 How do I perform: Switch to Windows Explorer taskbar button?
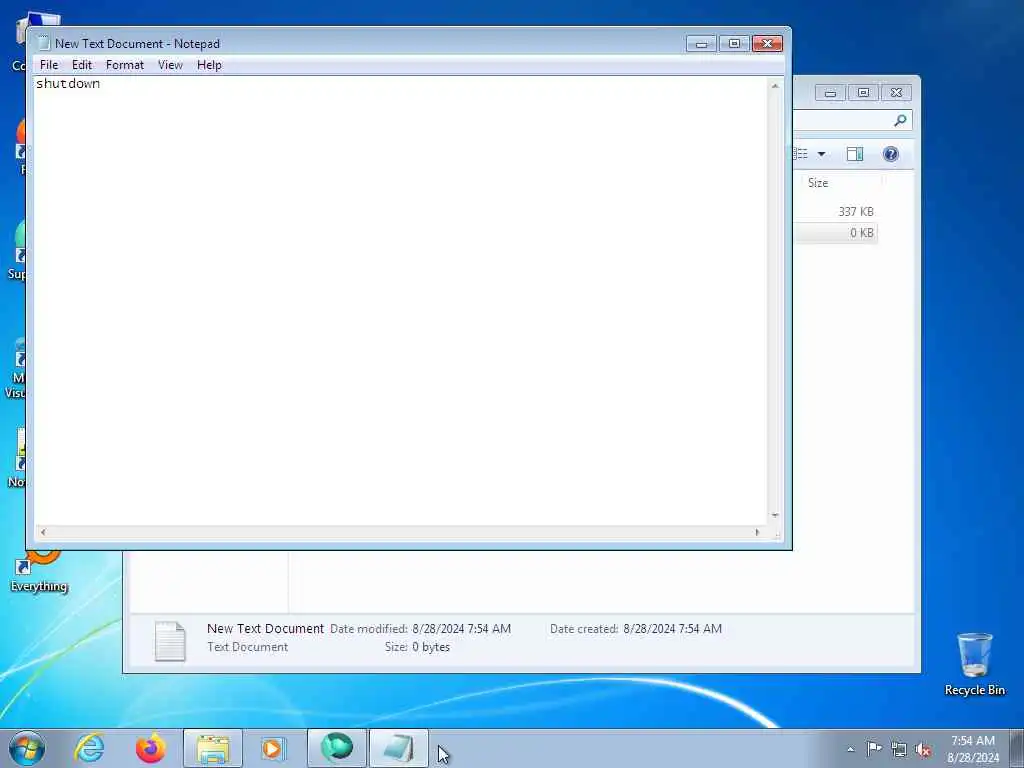[x=213, y=748]
